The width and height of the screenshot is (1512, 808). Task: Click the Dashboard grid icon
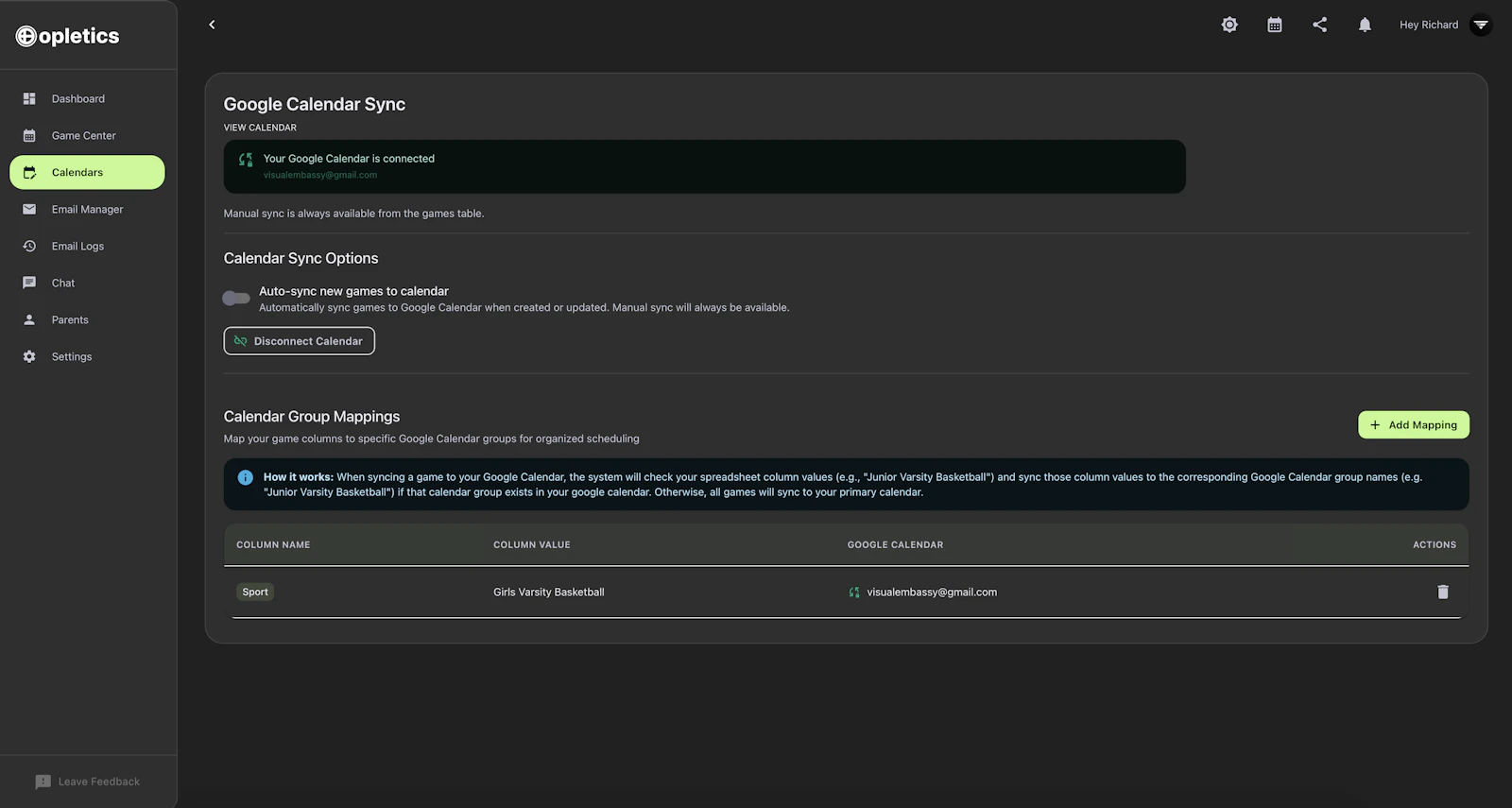click(29, 98)
